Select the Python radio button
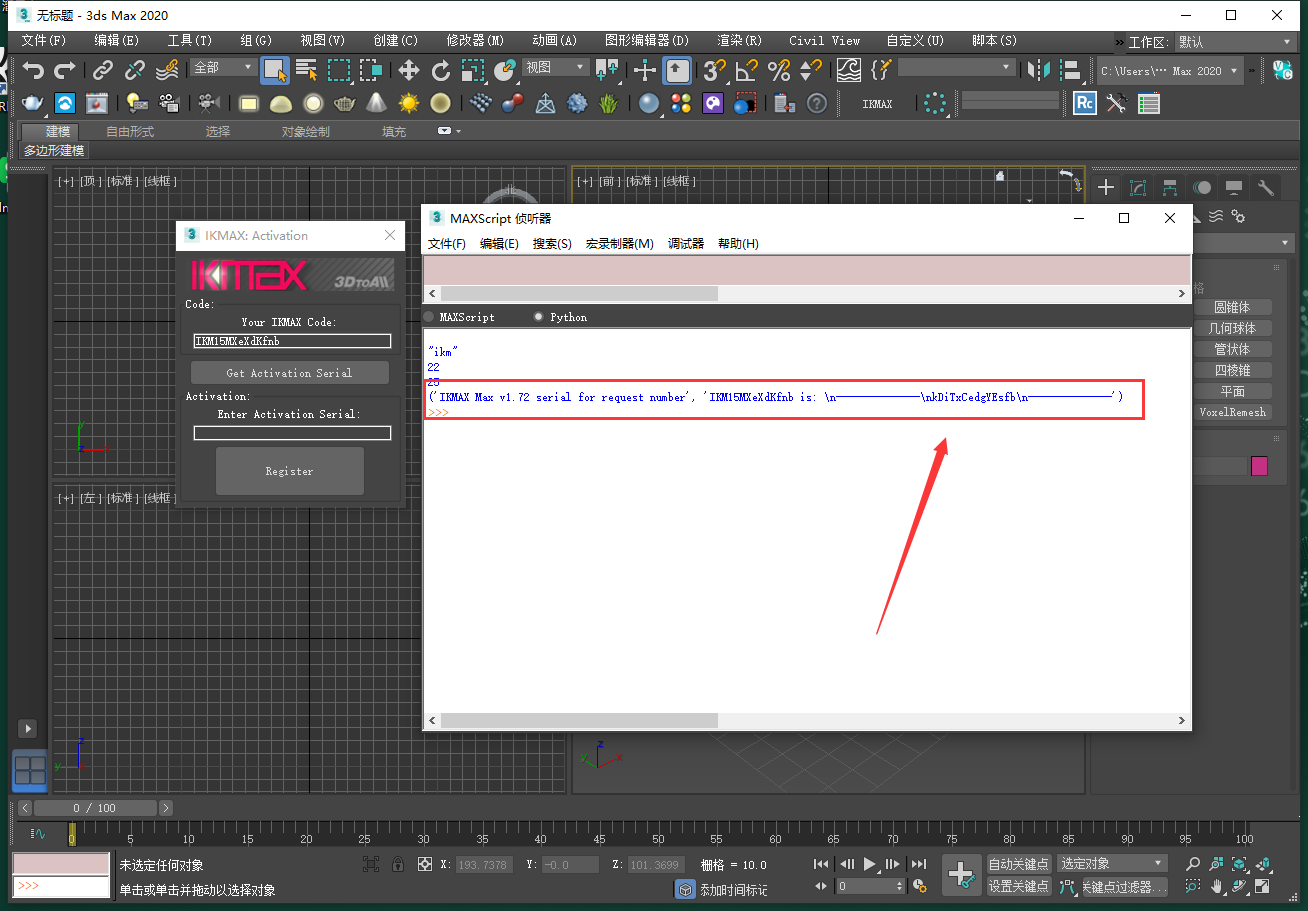The width and height of the screenshot is (1308, 911). 539,317
